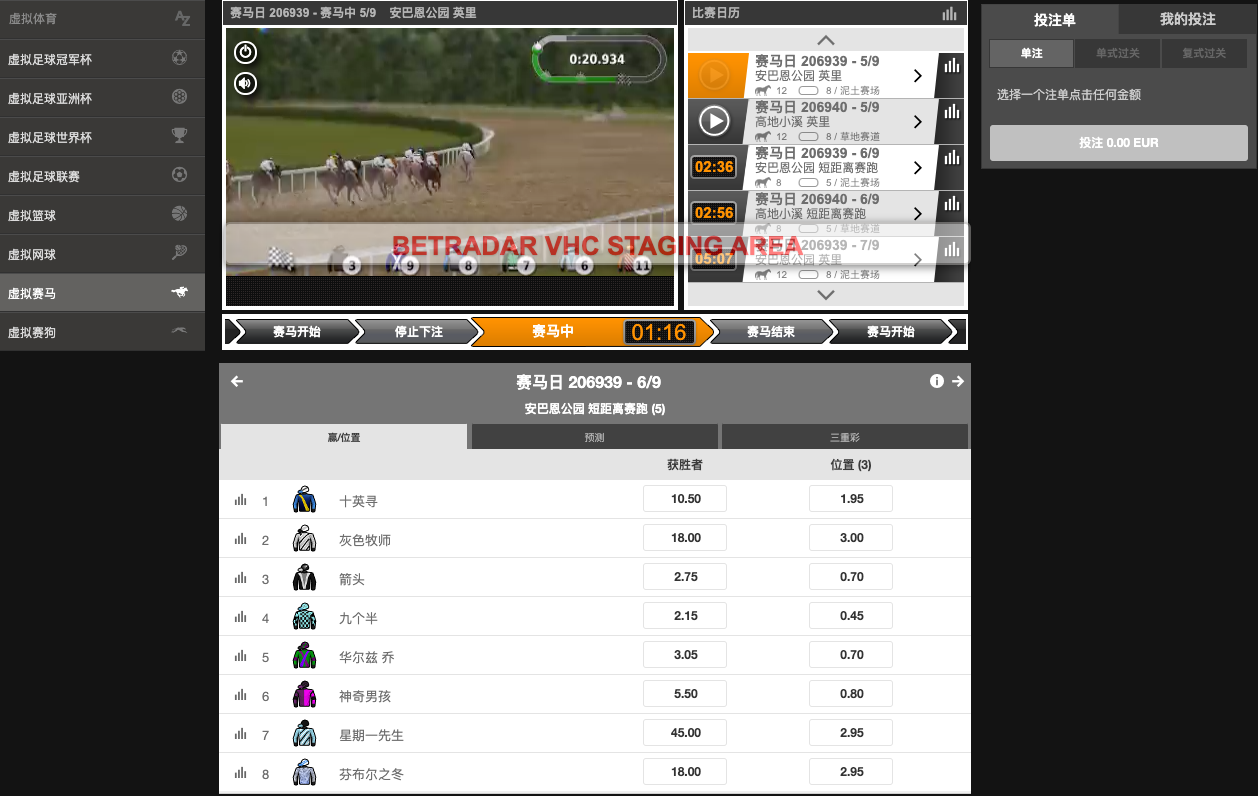
Task: Open 虚拟足球世界杯 in the sidebar
Action: pos(102,137)
